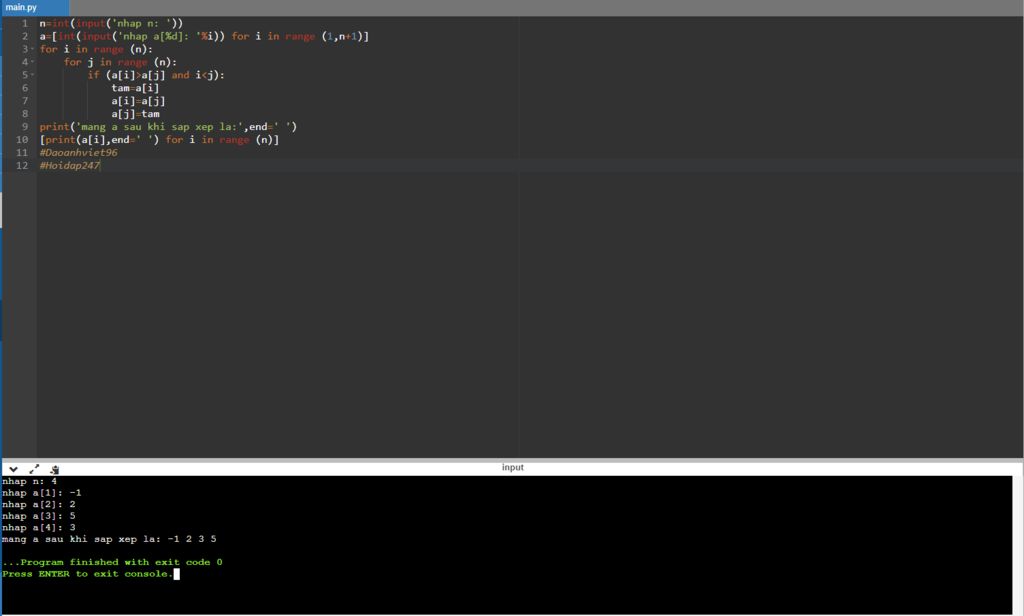Click the 'for j in range (n):' line

click(120, 62)
